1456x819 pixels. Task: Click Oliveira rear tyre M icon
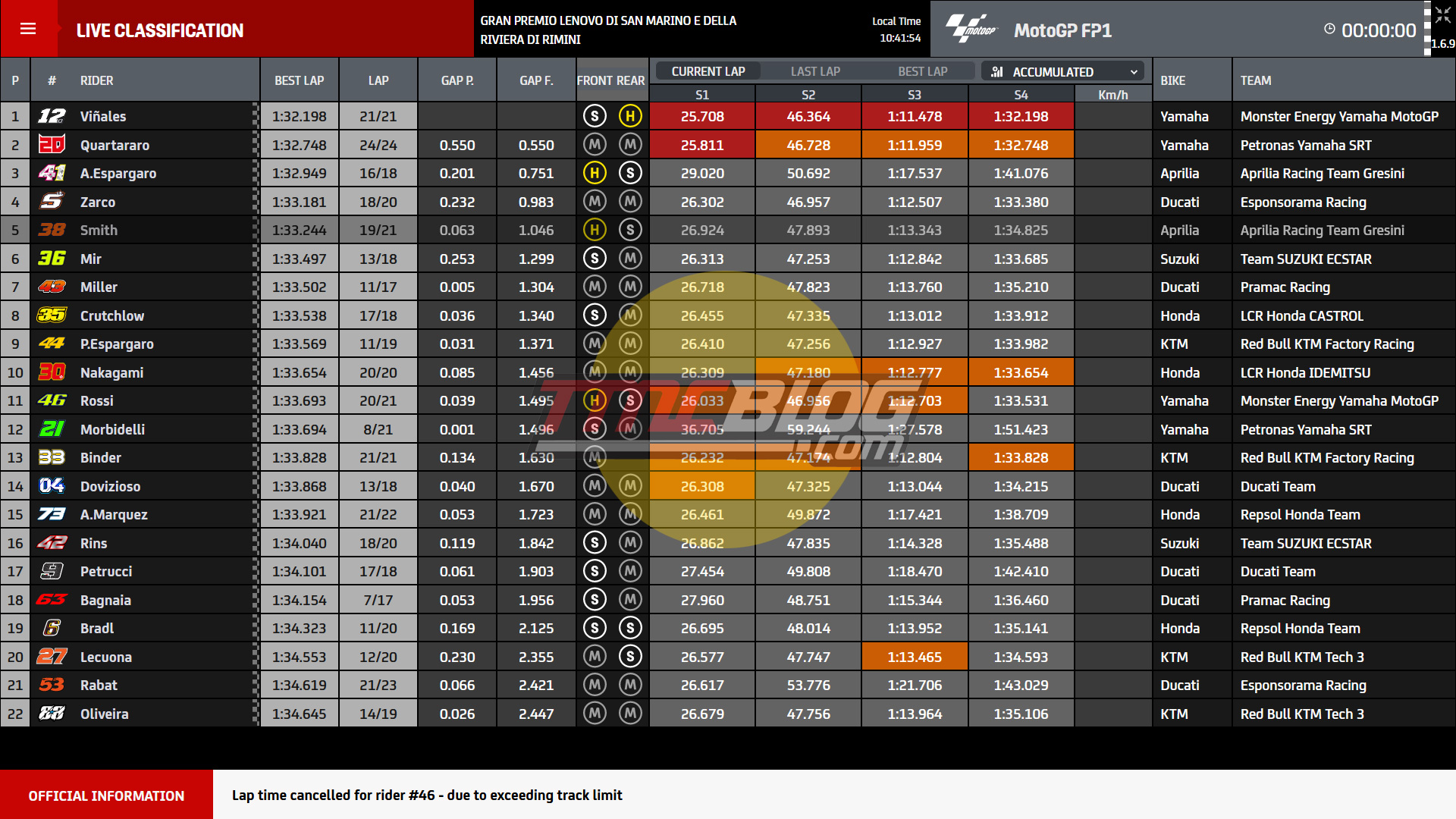(630, 714)
